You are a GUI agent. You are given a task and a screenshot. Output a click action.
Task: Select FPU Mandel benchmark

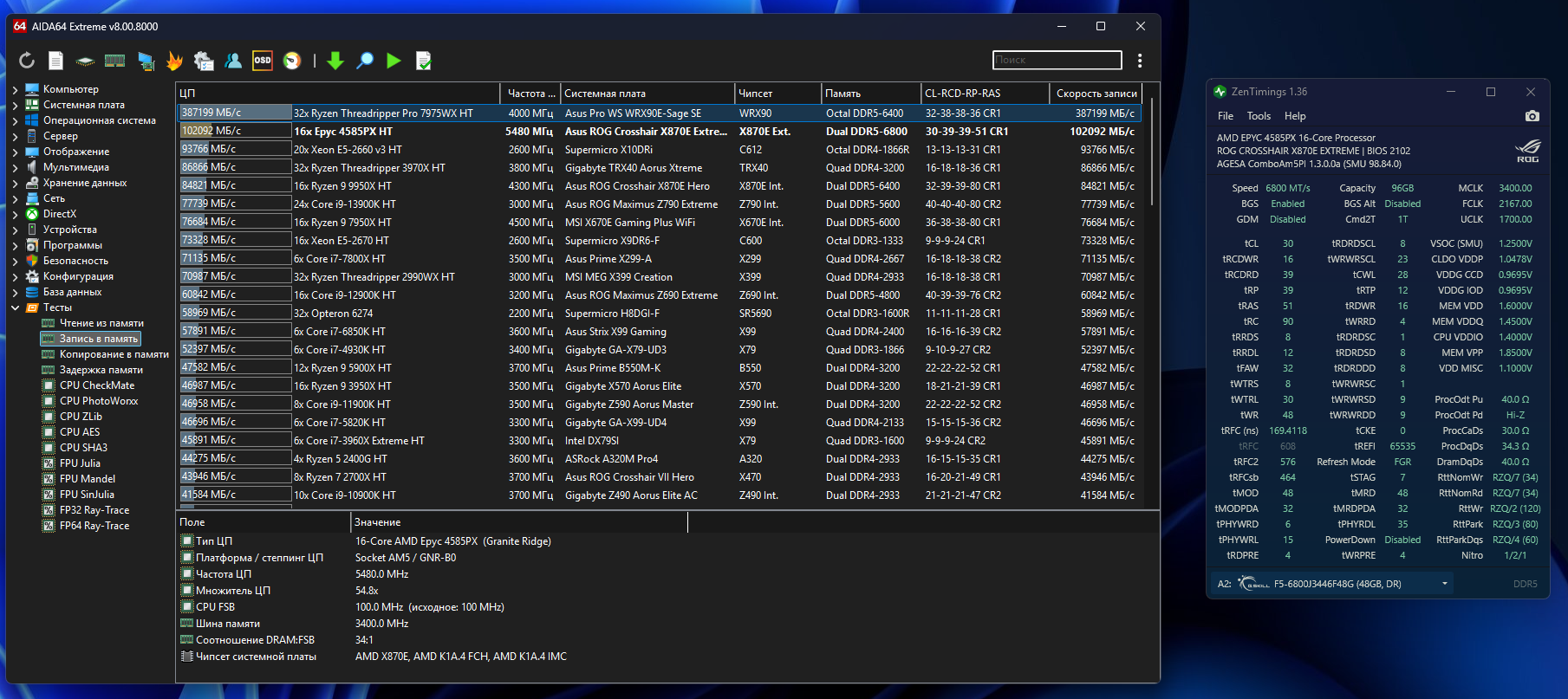[88, 479]
